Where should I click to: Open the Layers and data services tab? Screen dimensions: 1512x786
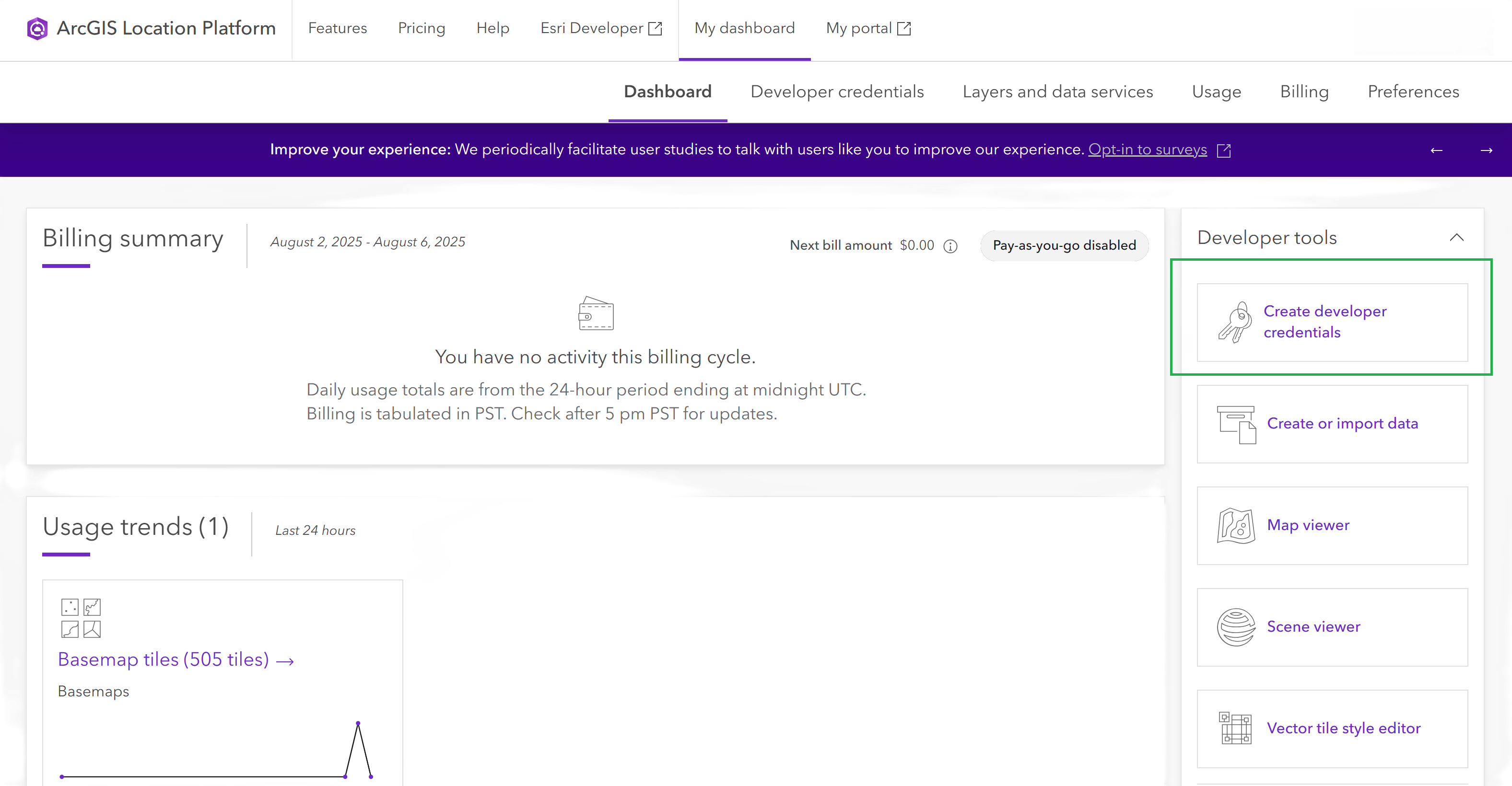[1058, 92]
